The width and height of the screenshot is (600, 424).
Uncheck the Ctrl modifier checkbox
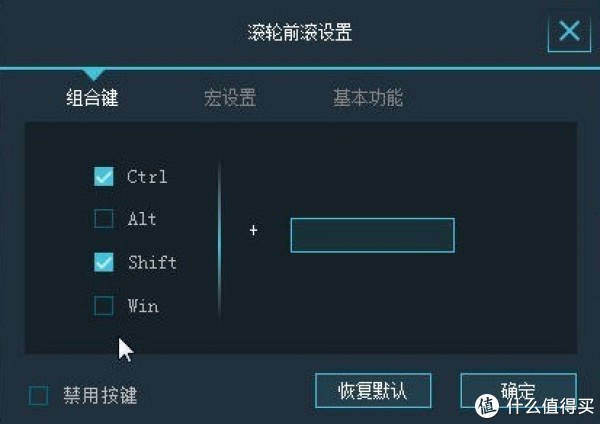[x=104, y=176]
